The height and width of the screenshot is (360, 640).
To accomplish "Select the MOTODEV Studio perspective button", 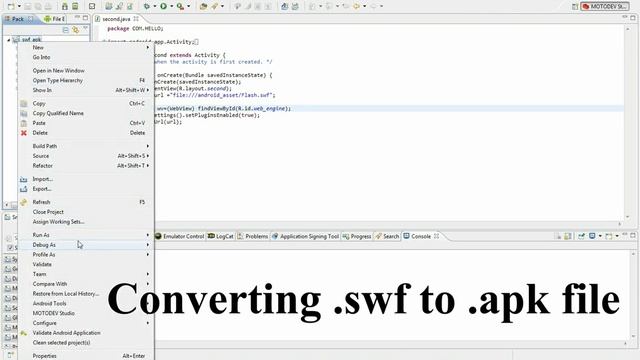I will point(605,7).
